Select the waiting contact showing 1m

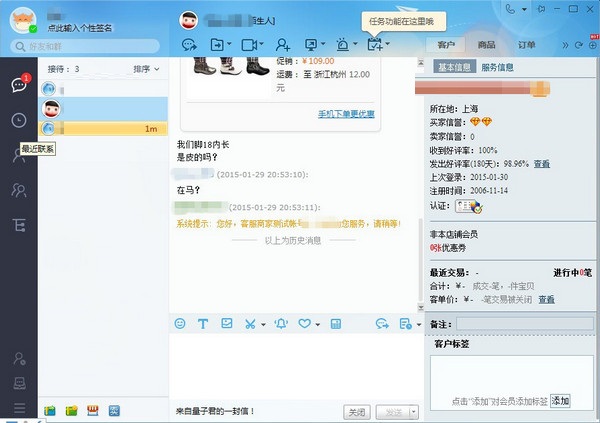coord(103,129)
